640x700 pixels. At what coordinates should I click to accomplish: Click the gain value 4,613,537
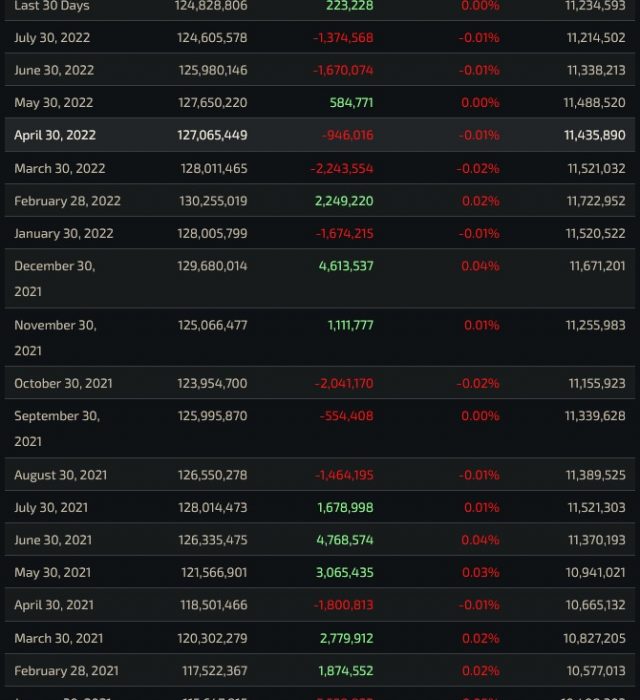coord(346,266)
